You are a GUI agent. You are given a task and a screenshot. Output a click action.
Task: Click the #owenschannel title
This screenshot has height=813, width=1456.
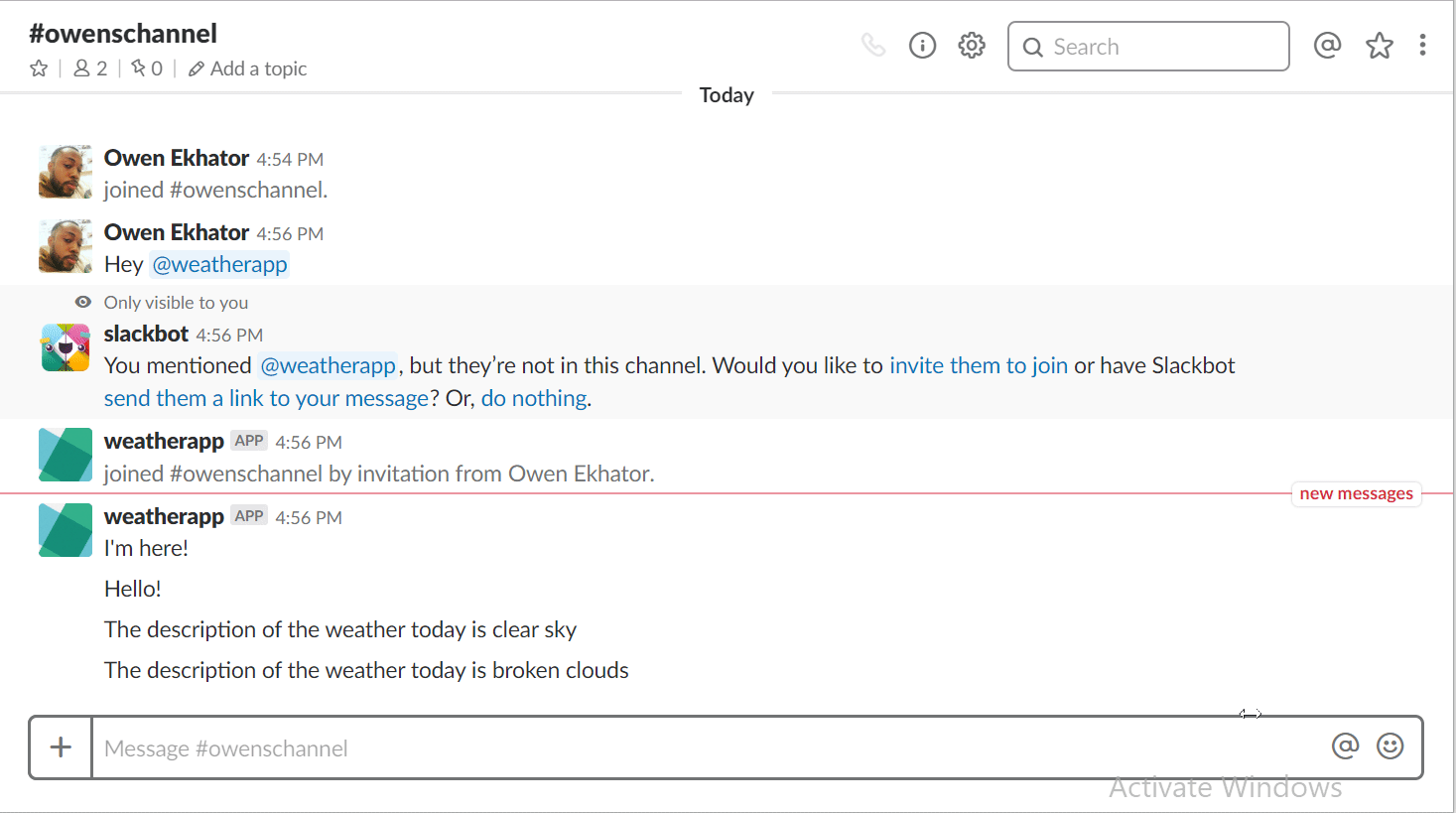pos(123,33)
